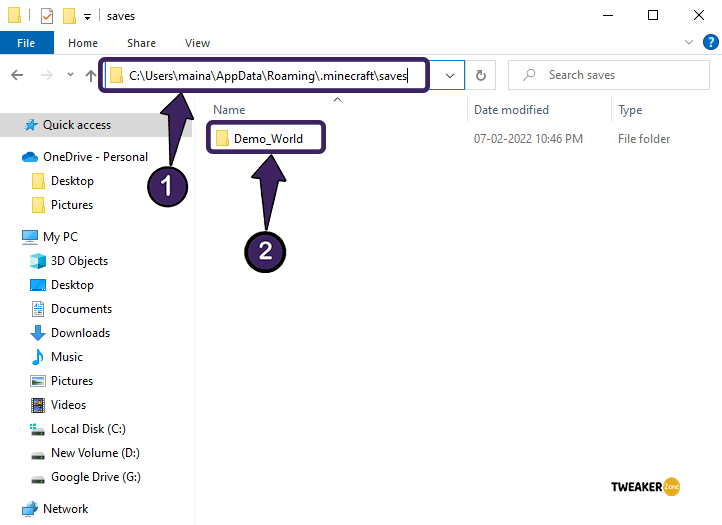Open Pictures under OneDrive
Screen dimensions: 722x525
click(72, 205)
